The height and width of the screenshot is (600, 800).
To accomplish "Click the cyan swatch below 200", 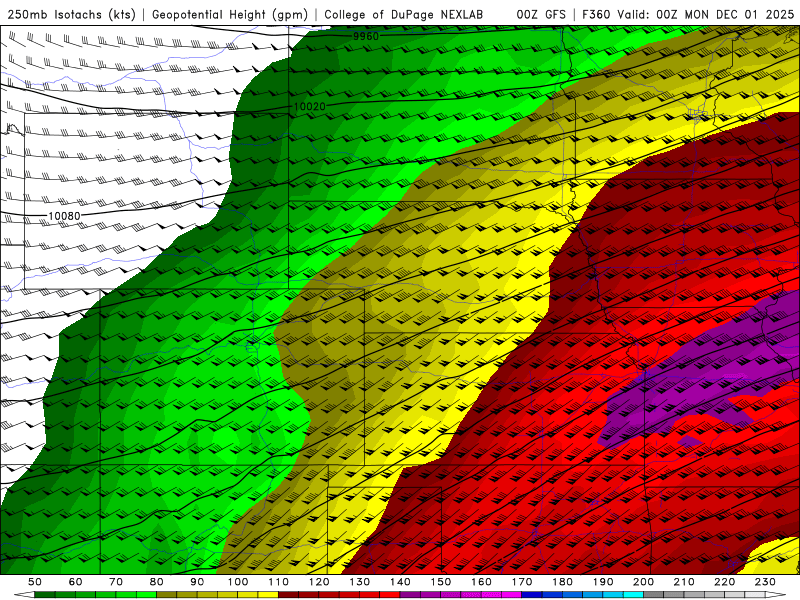I will pos(633,594).
